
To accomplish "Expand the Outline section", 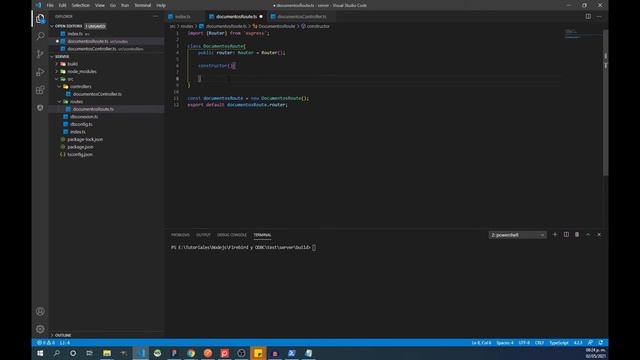I will pos(62,335).
